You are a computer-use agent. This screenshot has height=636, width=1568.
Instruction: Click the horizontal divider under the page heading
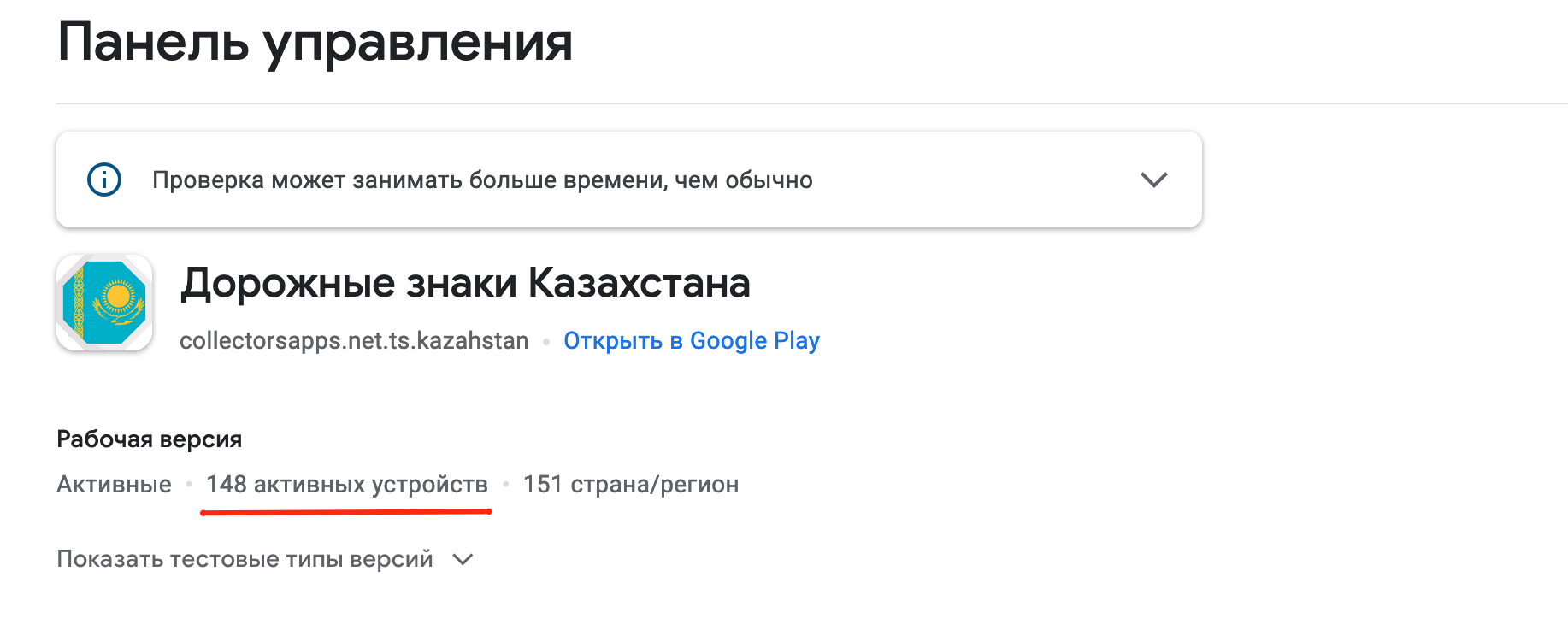coord(812,103)
